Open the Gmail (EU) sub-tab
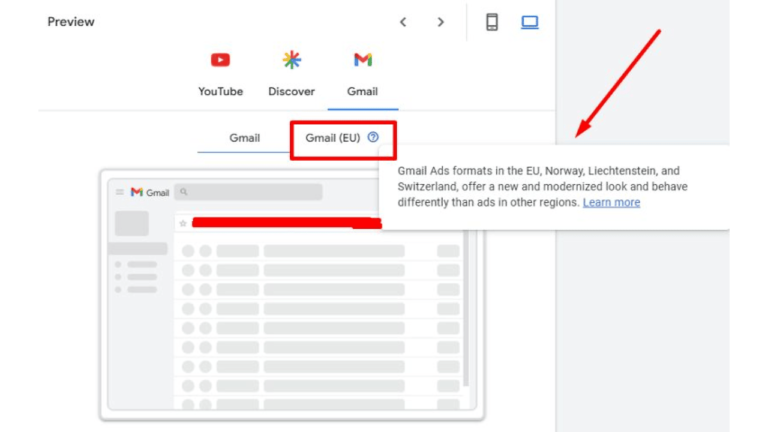 pos(333,138)
